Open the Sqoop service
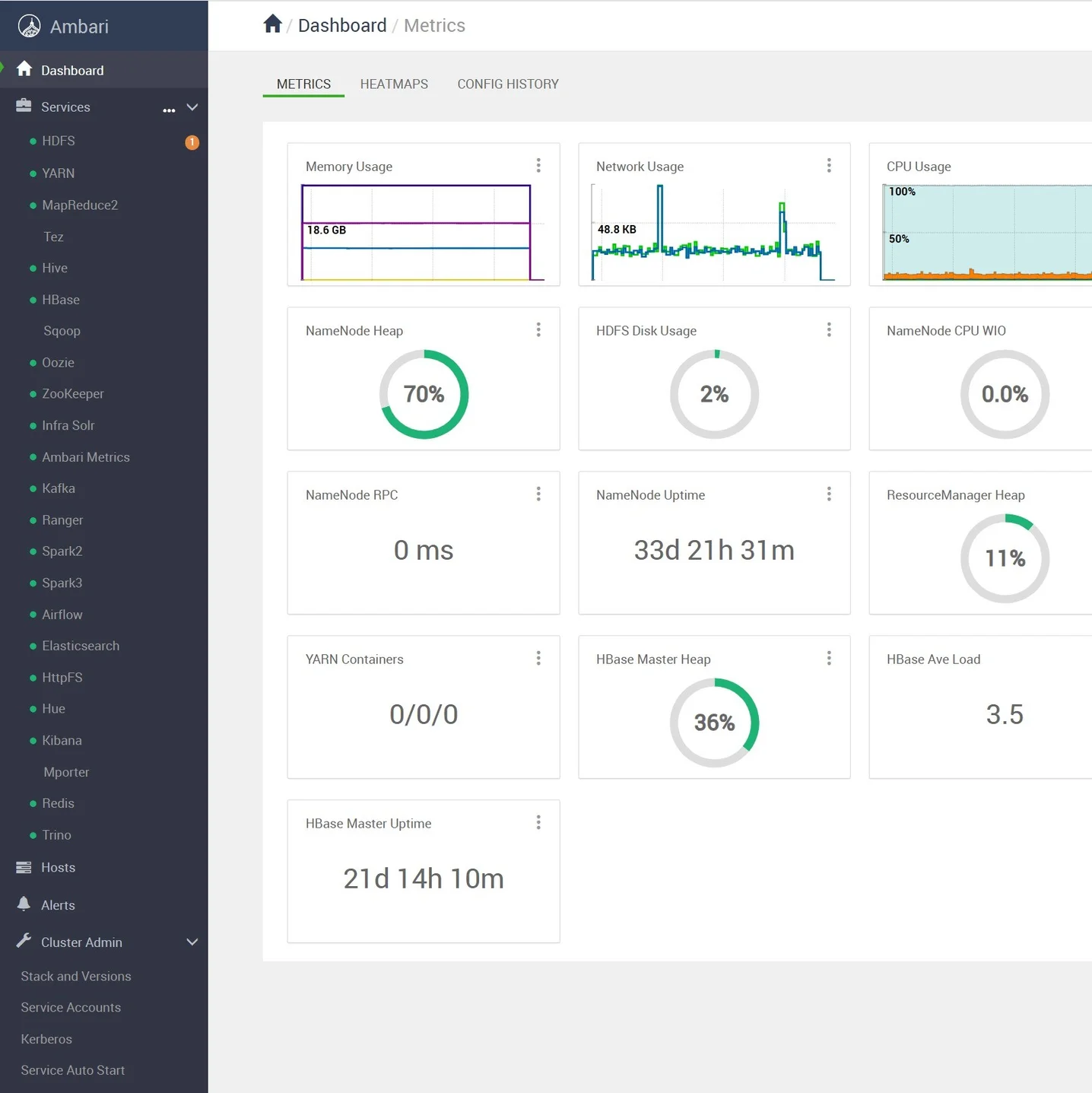 62,331
